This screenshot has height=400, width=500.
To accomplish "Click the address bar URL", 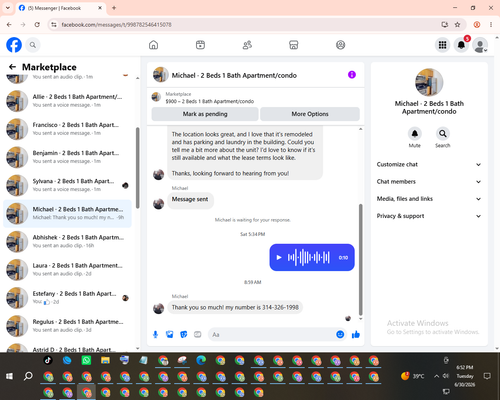I will click(117, 25).
